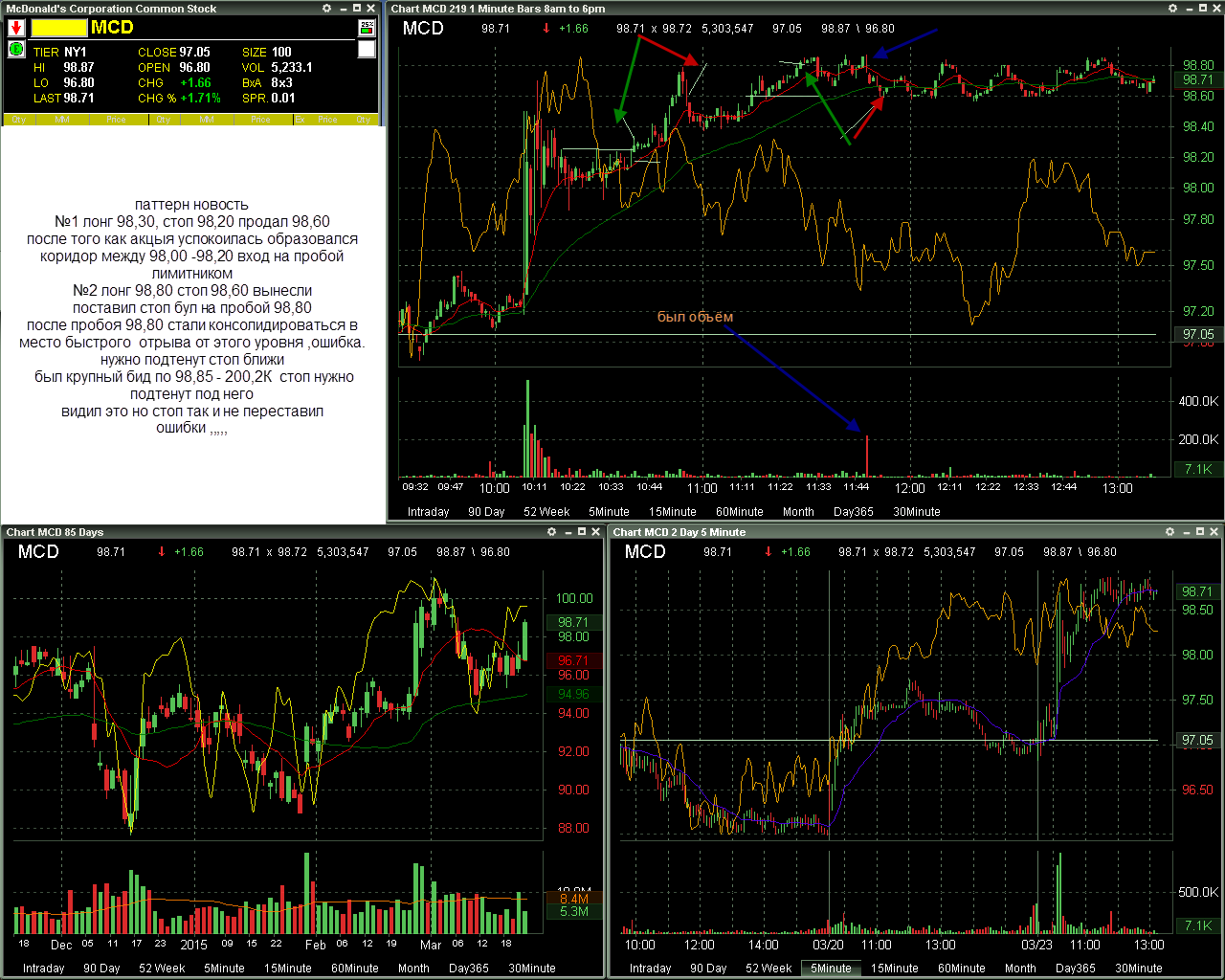Select 52 Week tab in 2 Day 5 Minute chart

768,969
